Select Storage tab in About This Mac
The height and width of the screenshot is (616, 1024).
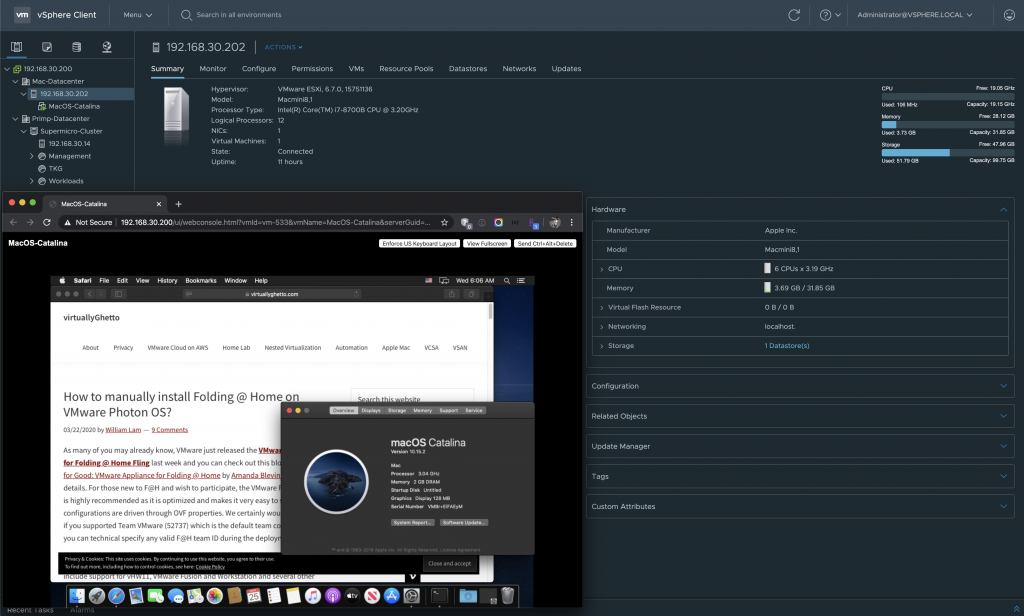397,410
